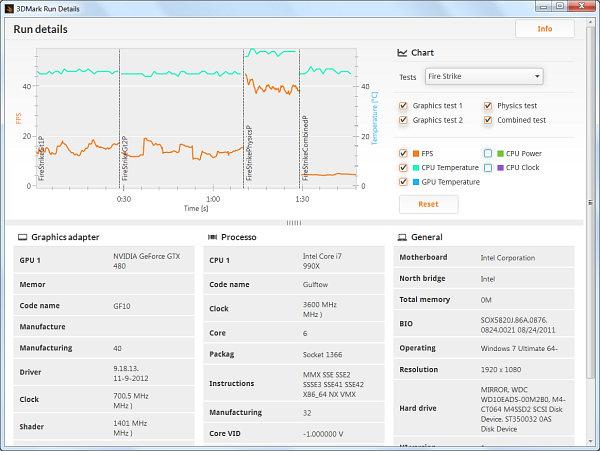This screenshot has width=600, height=451.
Task: Click the scrollbar up arrow
Action: [591, 23]
